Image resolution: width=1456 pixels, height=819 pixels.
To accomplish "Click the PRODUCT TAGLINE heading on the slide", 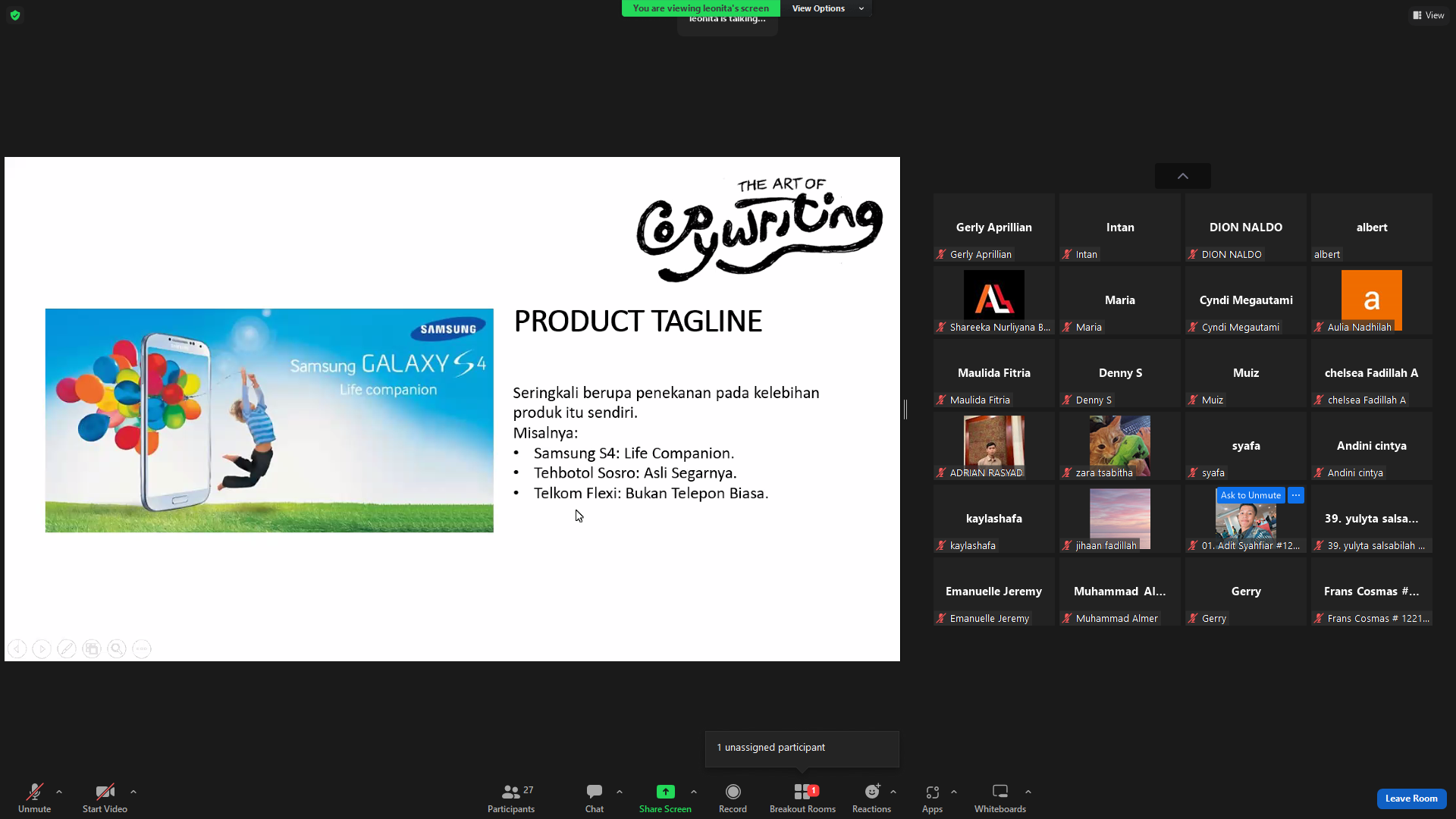I will pyautogui.click(x=638, y=322).
